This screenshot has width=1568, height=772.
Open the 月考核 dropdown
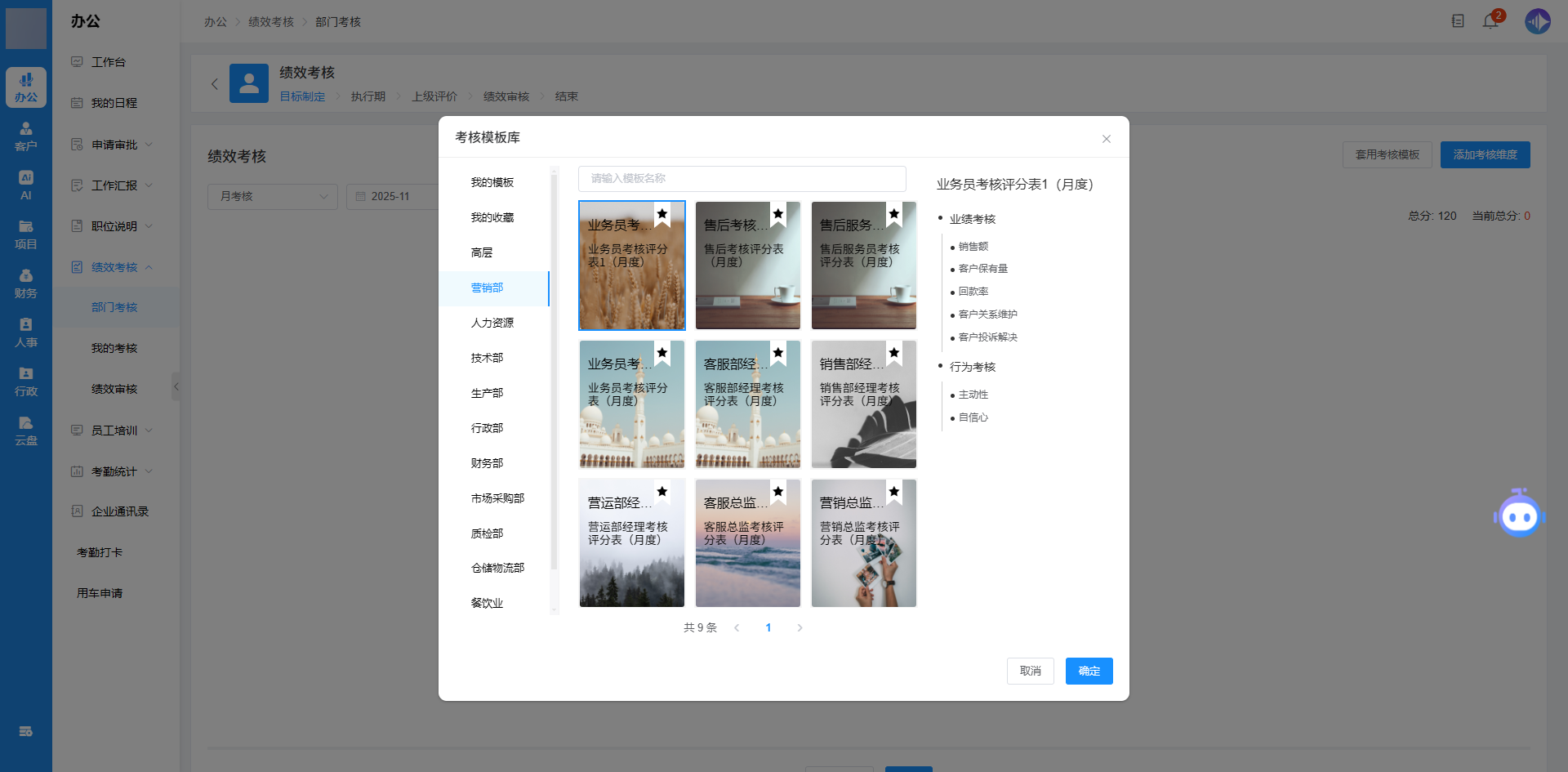(x=273, y=197)
